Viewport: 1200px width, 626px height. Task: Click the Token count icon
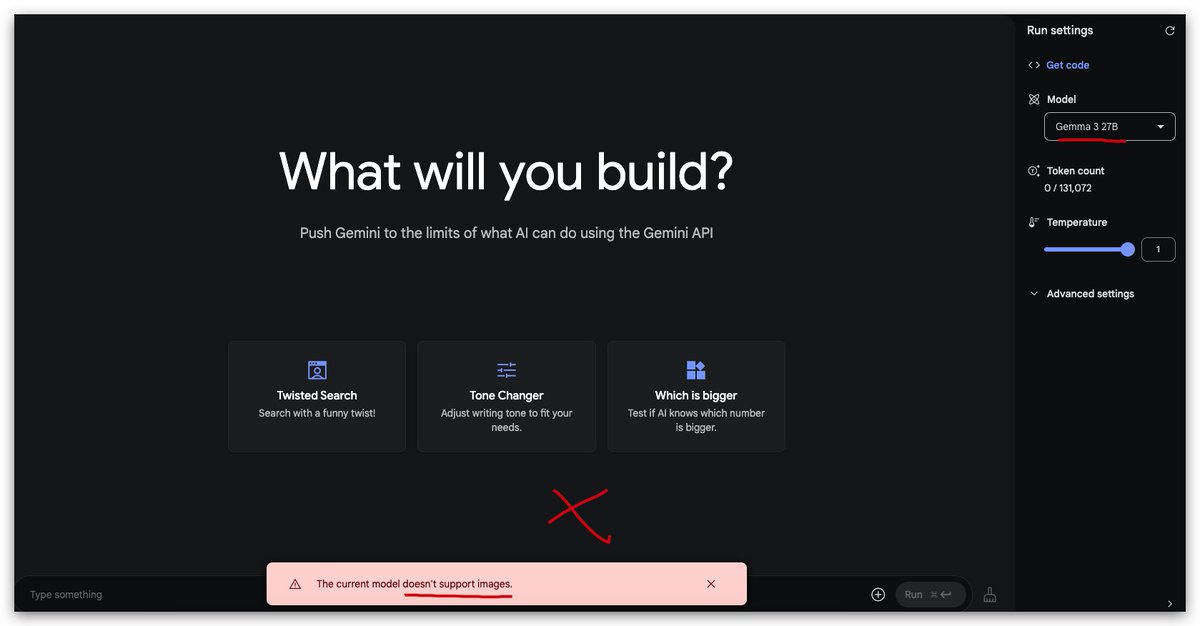click(1034, 171)
